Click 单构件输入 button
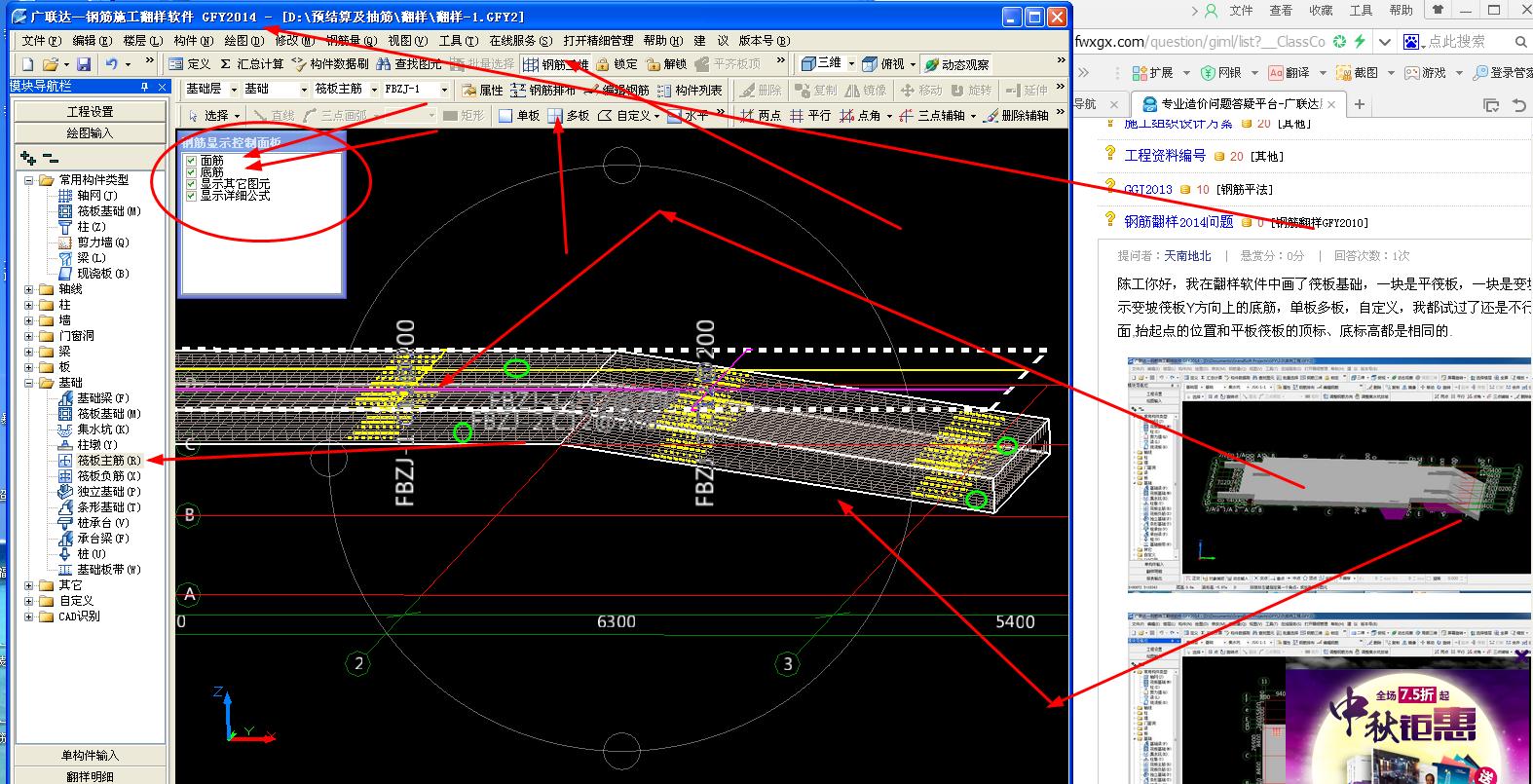The width and height of the screenshot is (1533, 784). (90, 755)
